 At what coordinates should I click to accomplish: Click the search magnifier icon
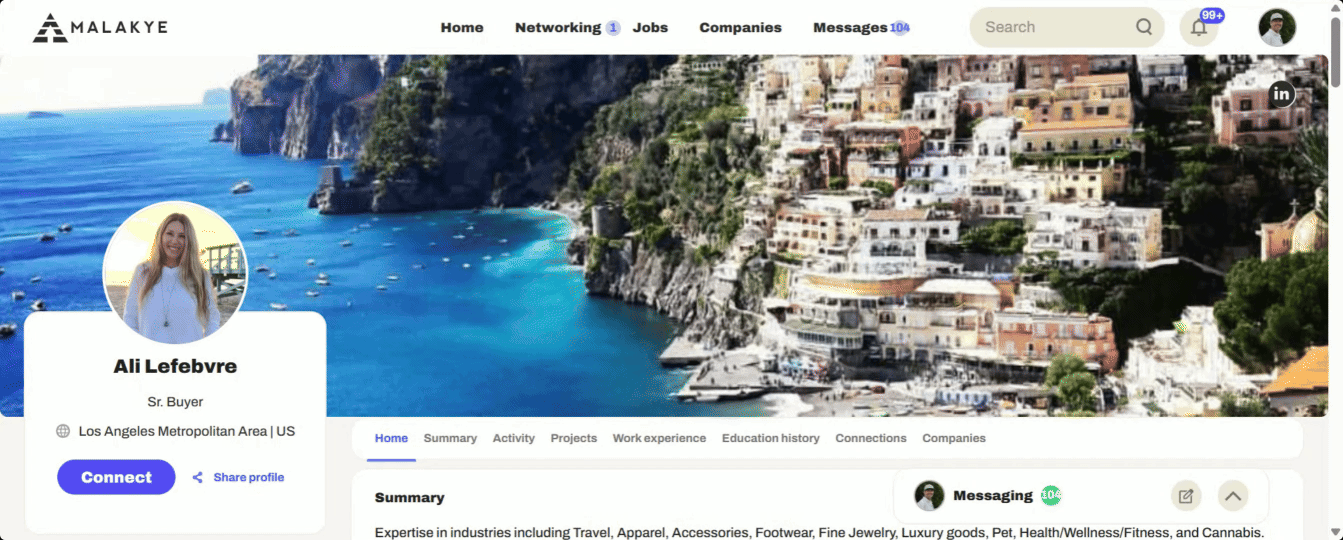(x=1144, y=27)
